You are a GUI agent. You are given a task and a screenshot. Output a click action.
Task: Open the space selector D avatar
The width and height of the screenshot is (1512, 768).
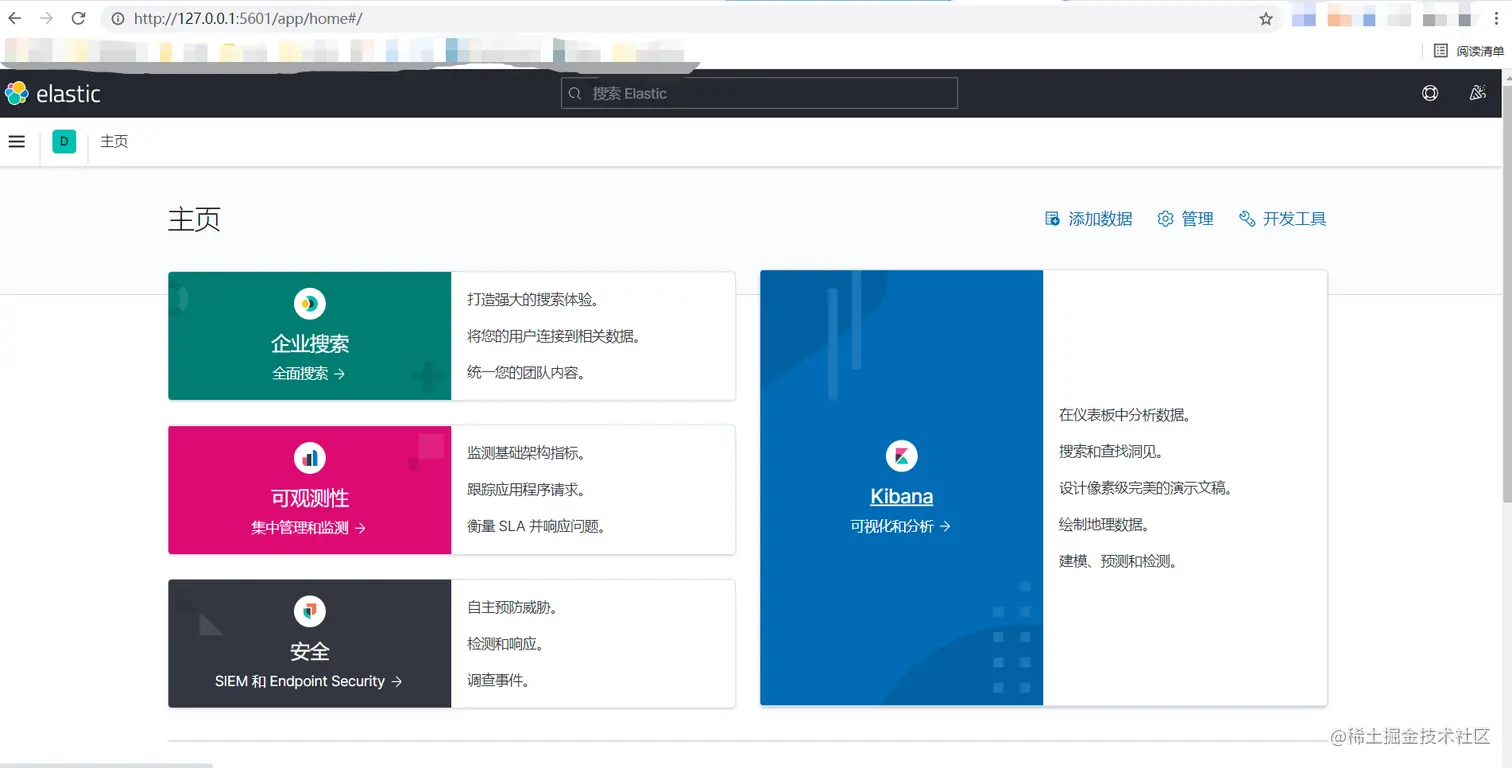64,141
